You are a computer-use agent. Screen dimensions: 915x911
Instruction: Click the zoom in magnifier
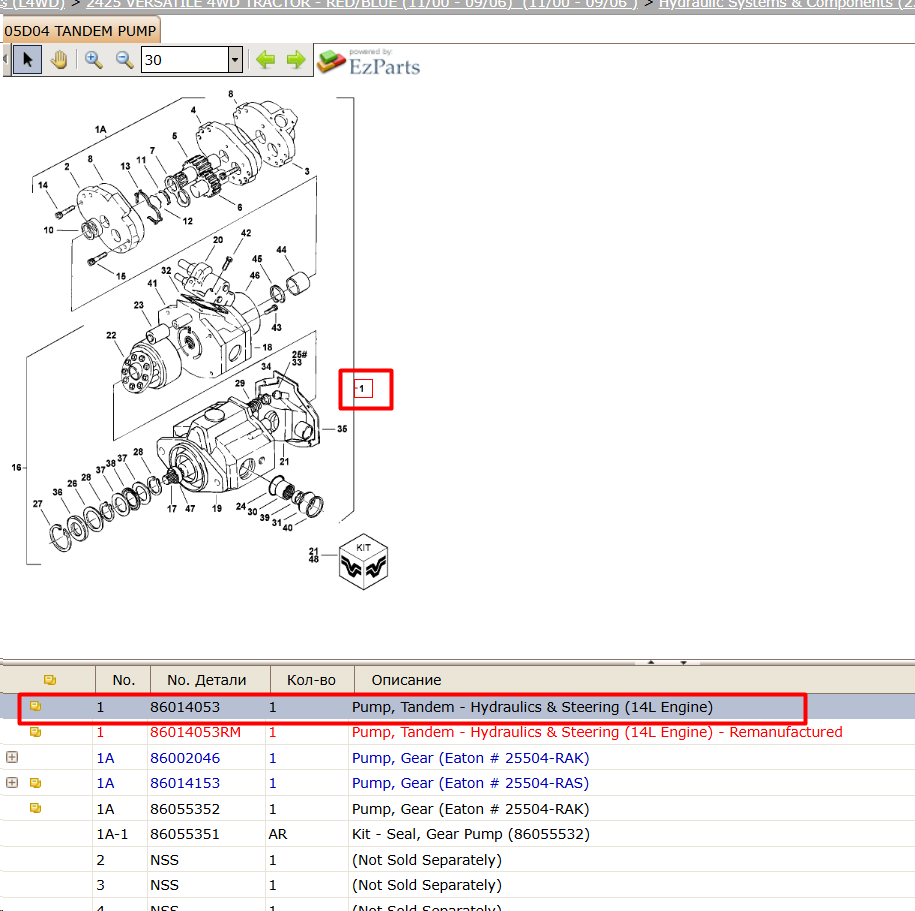click(93, 60)
